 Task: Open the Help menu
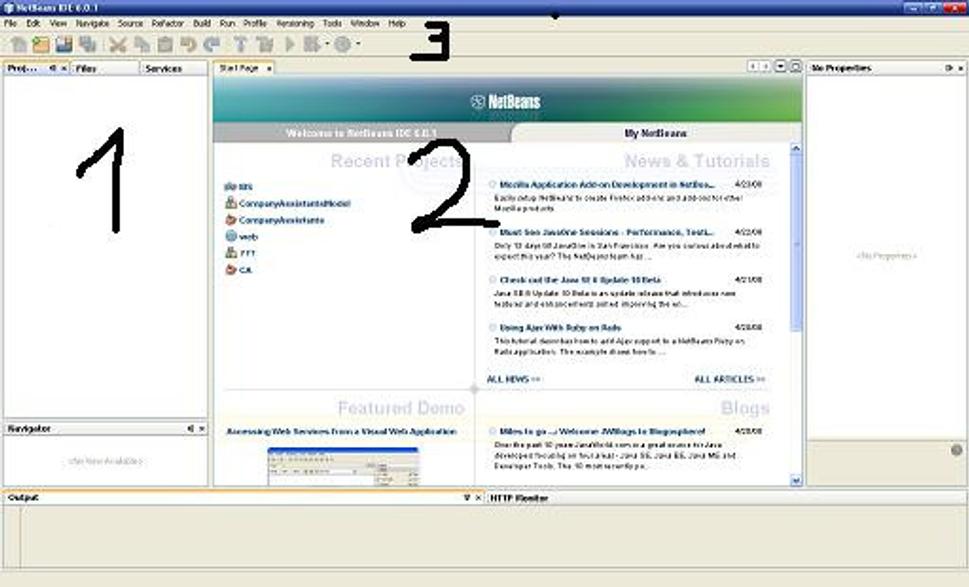[x=397, y=23]
